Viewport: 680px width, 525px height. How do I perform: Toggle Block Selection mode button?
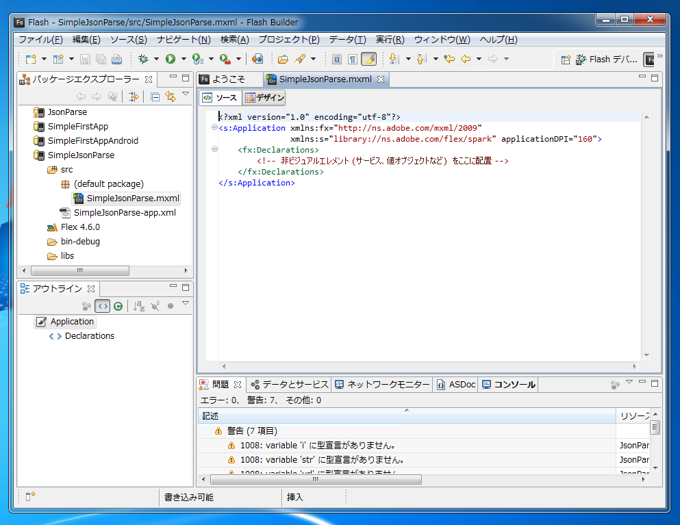point(337,59)
